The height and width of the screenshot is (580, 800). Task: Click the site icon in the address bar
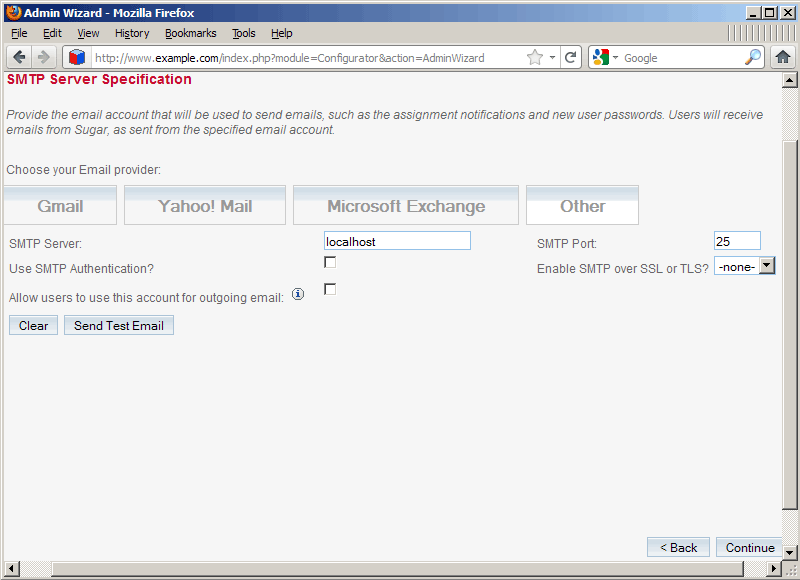pyautogui.click(x=77, y=57)
